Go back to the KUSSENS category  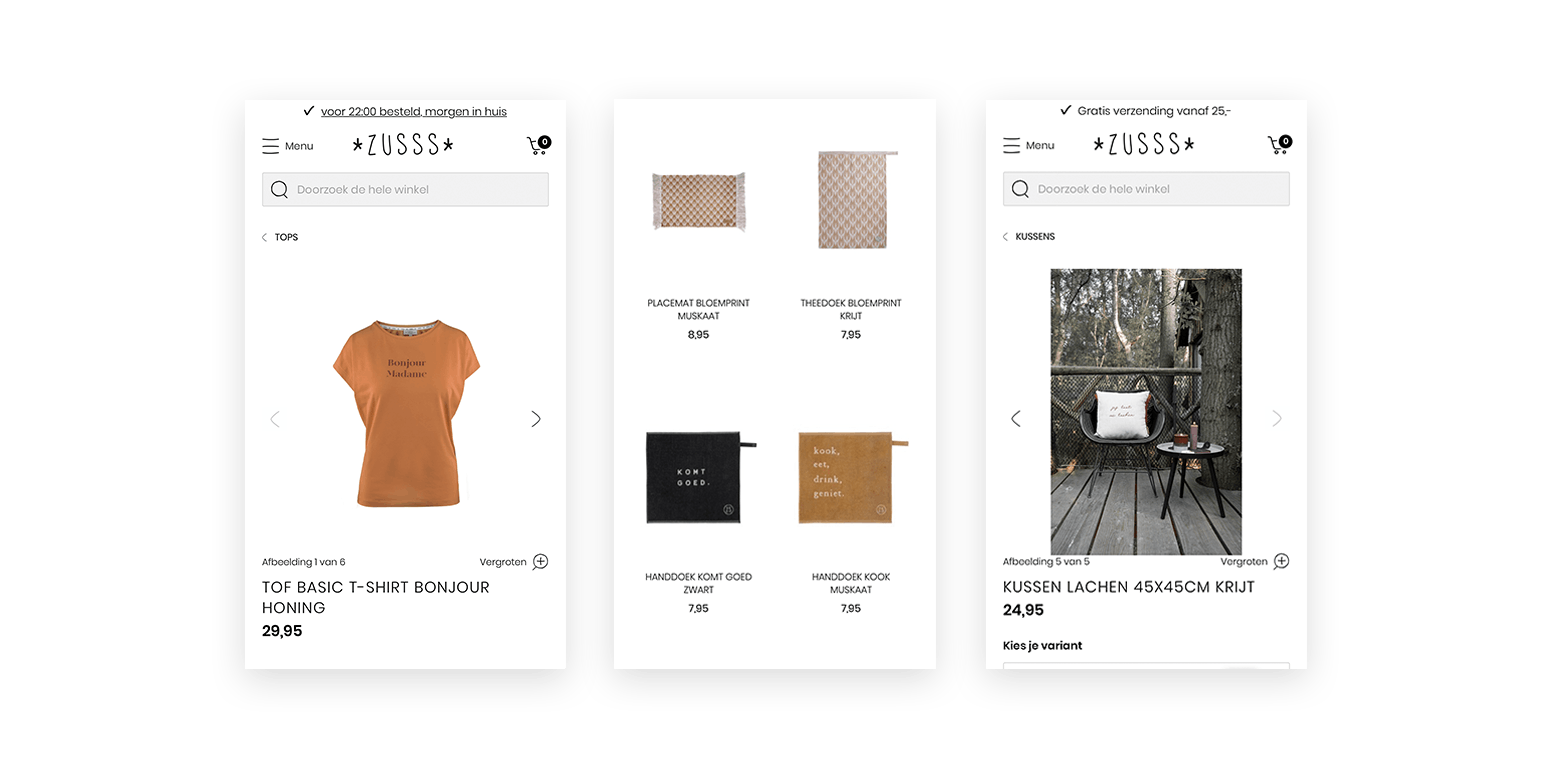(x=1029, y=237)
